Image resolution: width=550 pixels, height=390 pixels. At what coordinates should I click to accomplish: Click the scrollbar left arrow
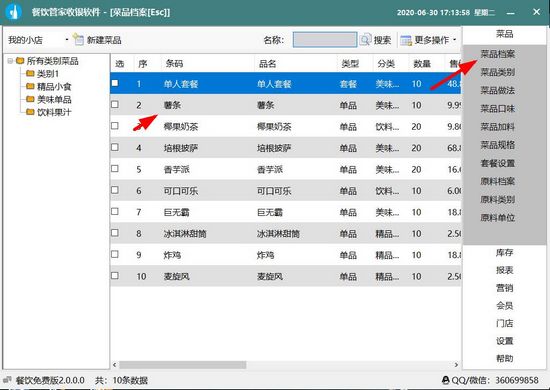(114, 365)
